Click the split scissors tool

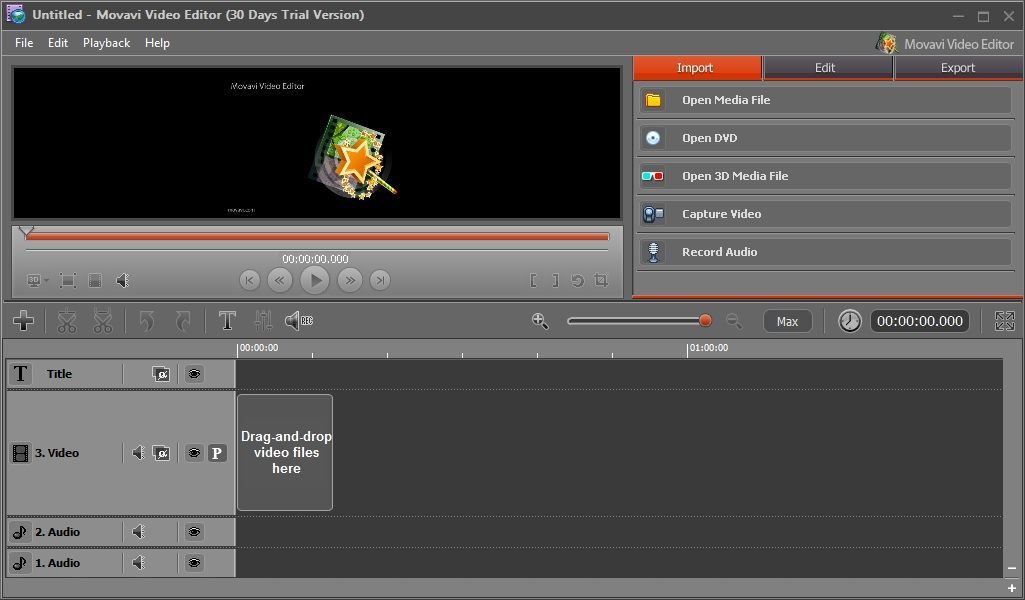click(66, 321)
